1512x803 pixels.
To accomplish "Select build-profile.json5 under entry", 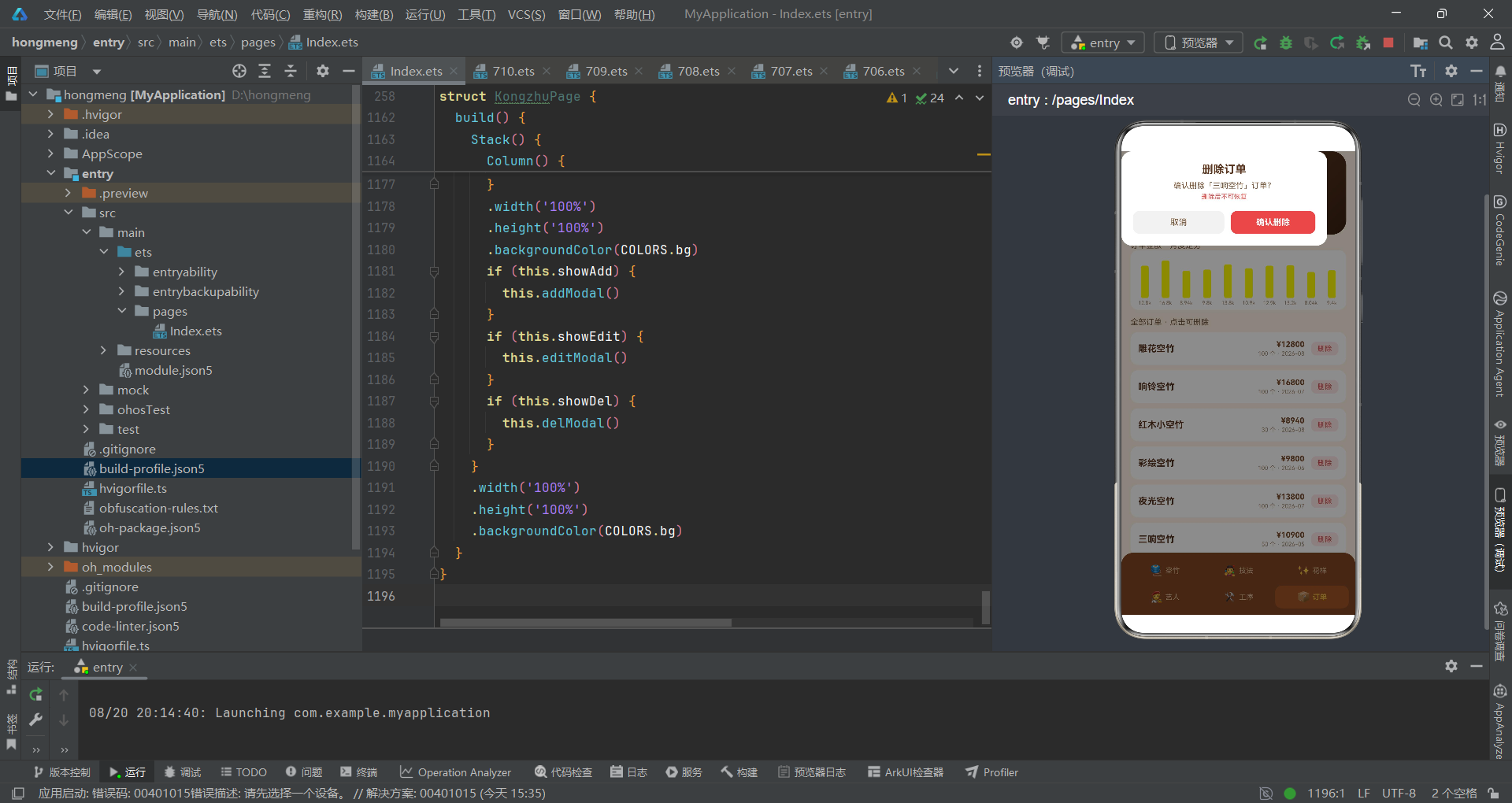I will click(x=151, y=468).
